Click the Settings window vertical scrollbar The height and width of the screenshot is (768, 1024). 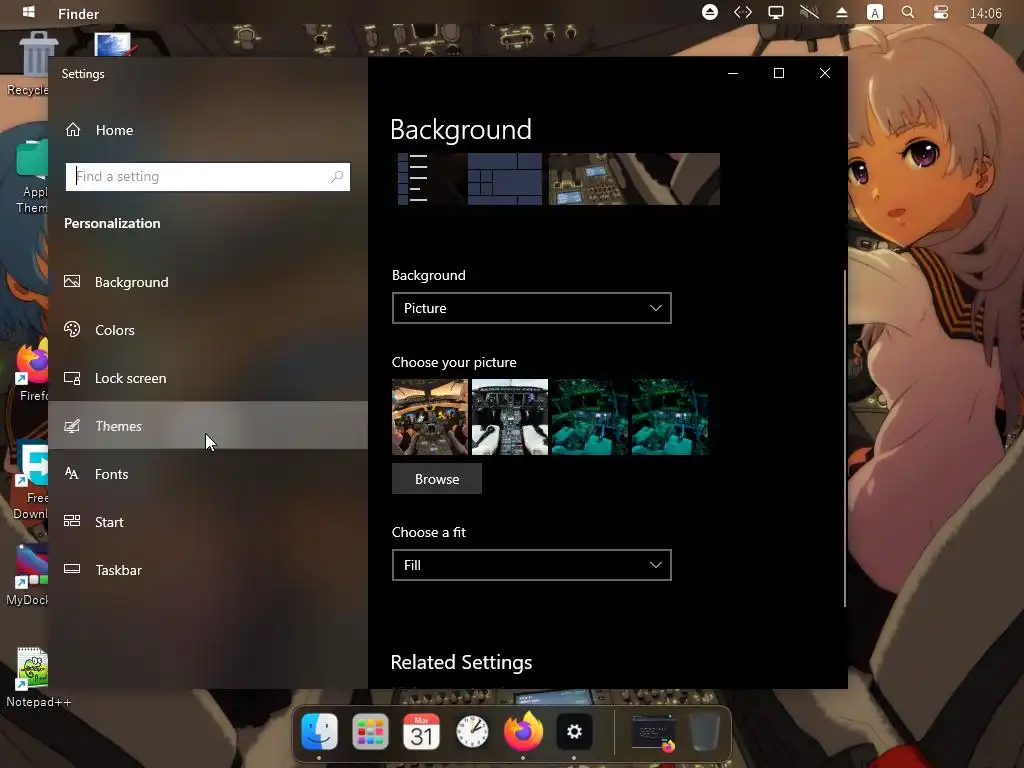coord(845,438)
